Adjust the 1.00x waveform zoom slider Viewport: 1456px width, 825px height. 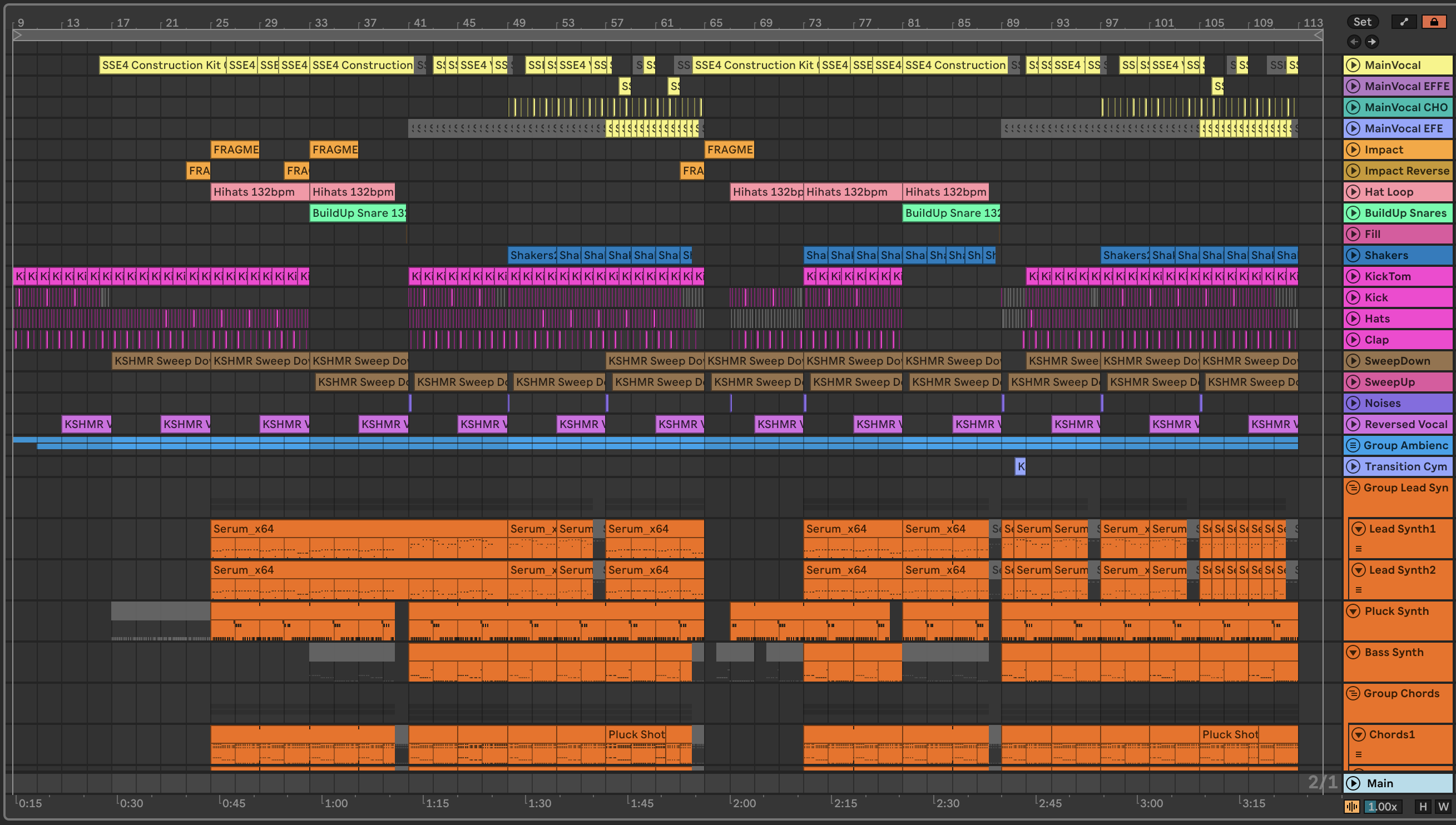[x=1383, y=806]
